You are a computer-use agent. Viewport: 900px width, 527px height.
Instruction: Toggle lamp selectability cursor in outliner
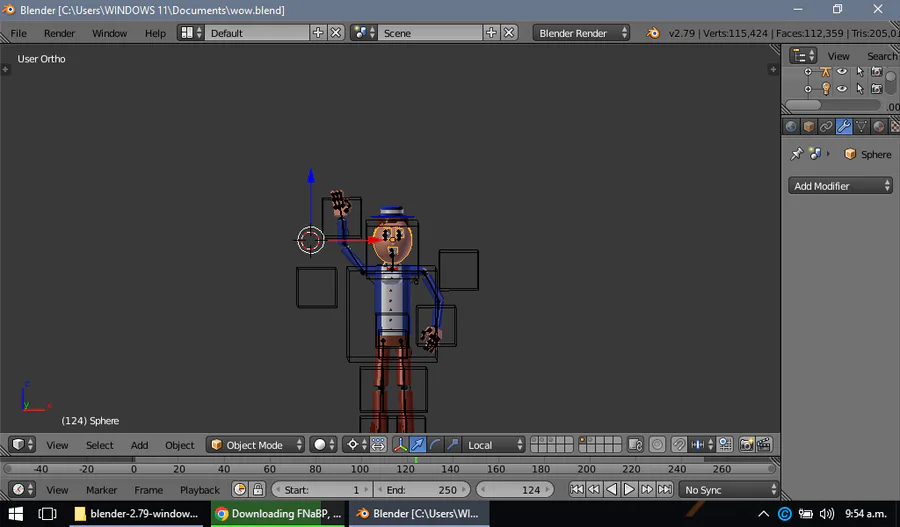pyautogui.click(x=860, y=88)
